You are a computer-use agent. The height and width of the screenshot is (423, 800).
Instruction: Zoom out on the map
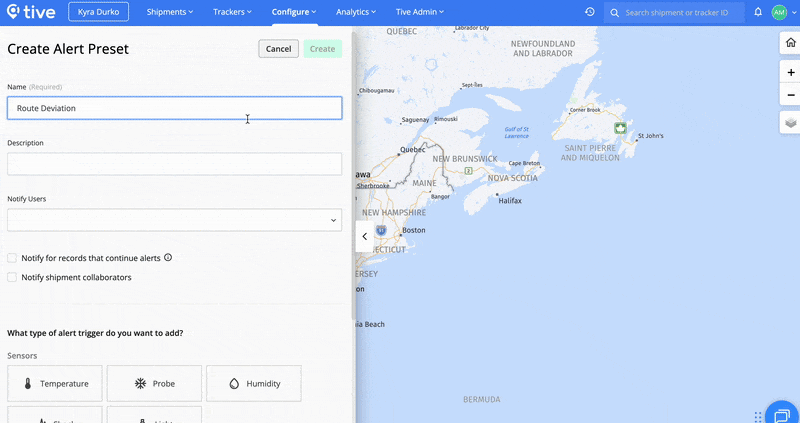pos(790,95)
